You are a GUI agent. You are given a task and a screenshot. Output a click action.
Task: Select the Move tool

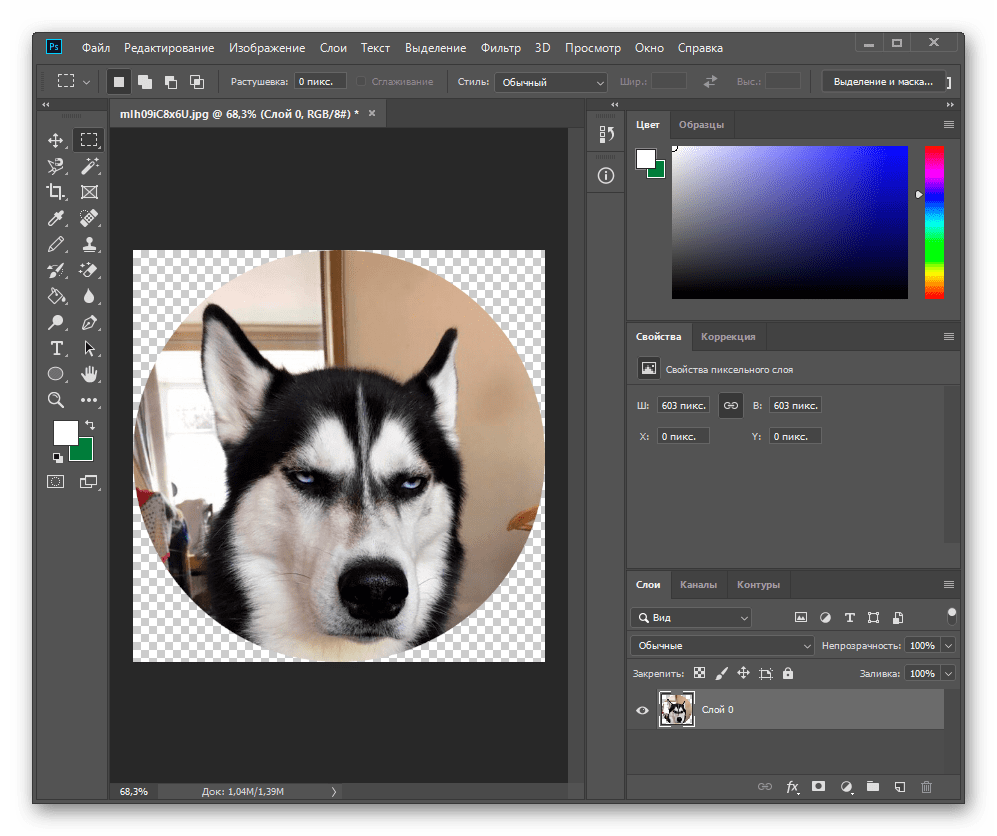[x=56, y=140]
